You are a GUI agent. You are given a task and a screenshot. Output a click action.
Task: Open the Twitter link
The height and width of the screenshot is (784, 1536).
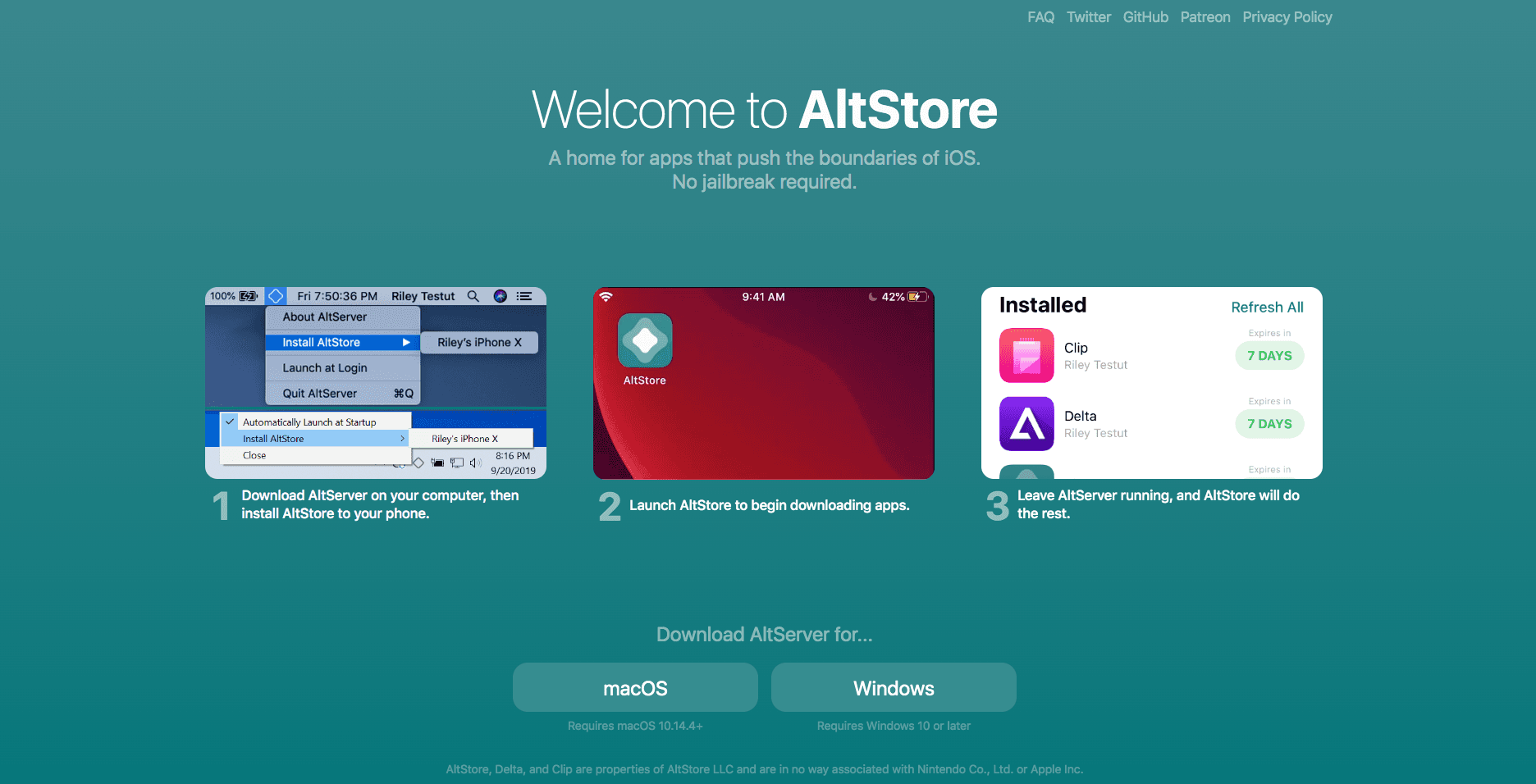pos(1089,17)
